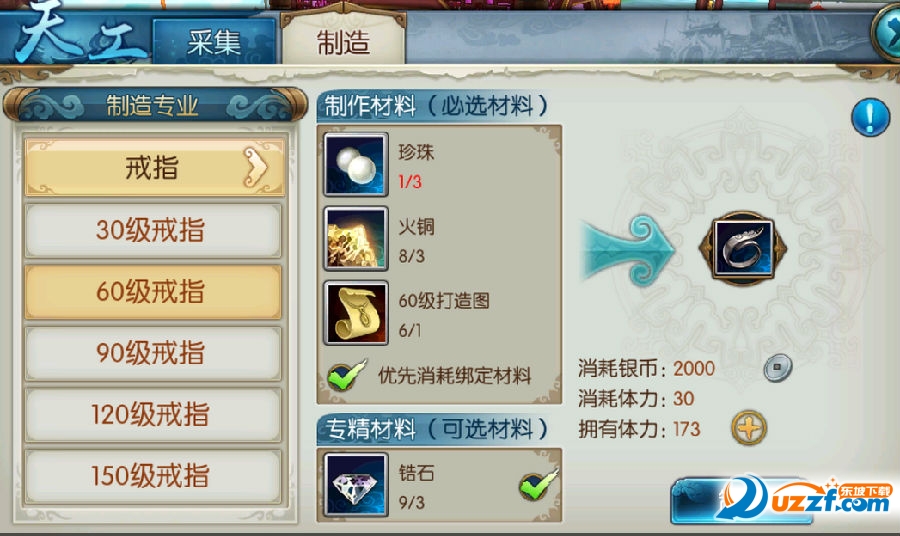
Task: Tap the gold plus to add 体力
Action: tap(749, 428)
